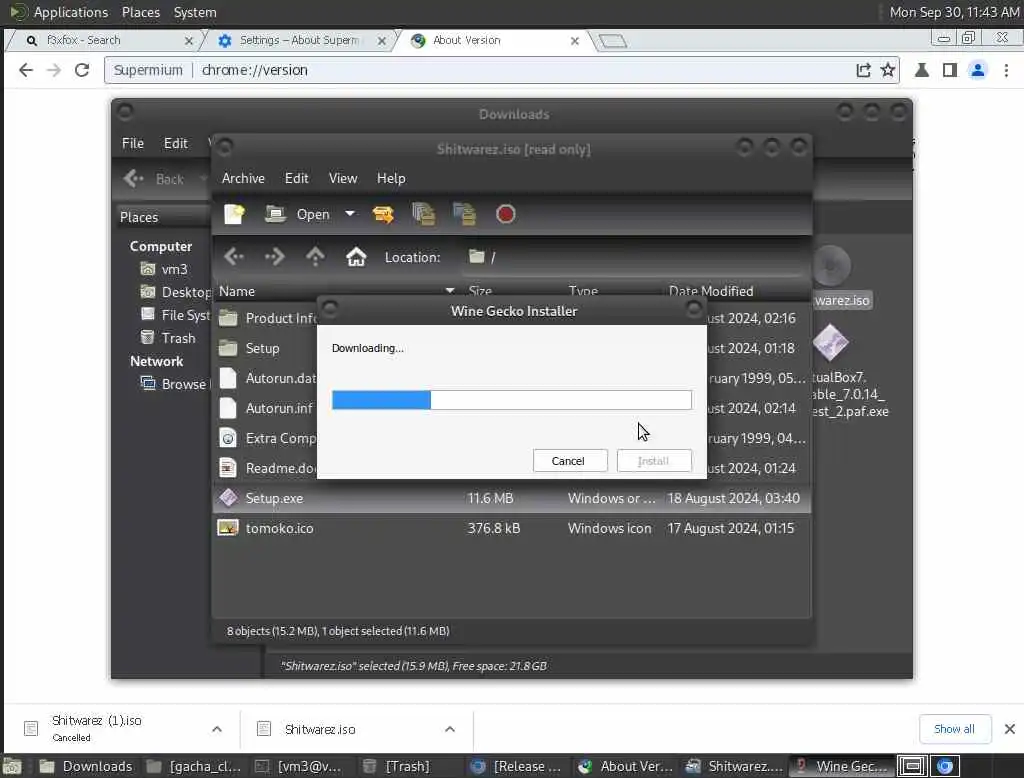This screenshot has width=1024, height=778.
Task: Expand the Open recent dropdown arrow
Action: [x=350, y=214]
